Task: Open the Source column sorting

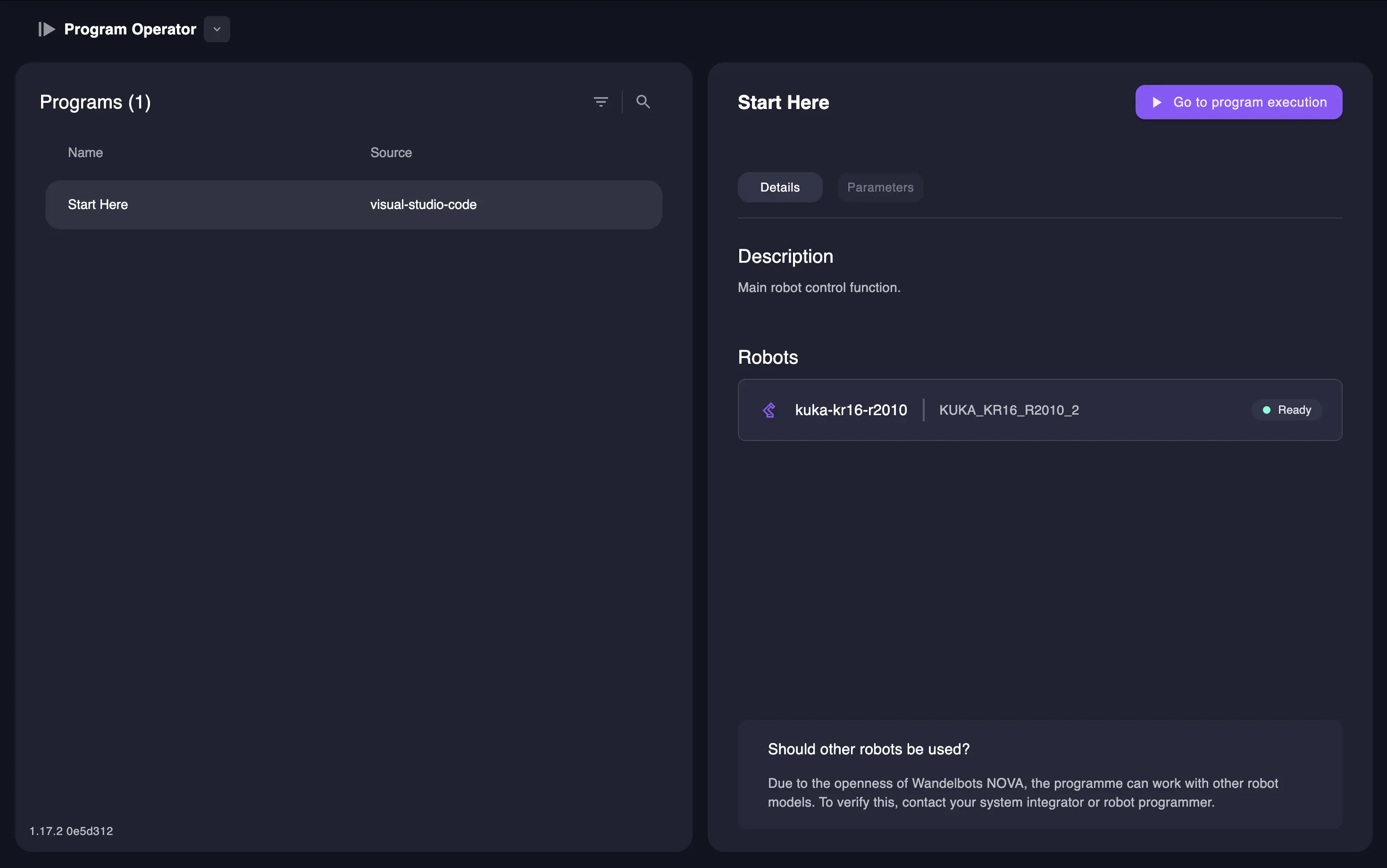Action: [391, 152]
